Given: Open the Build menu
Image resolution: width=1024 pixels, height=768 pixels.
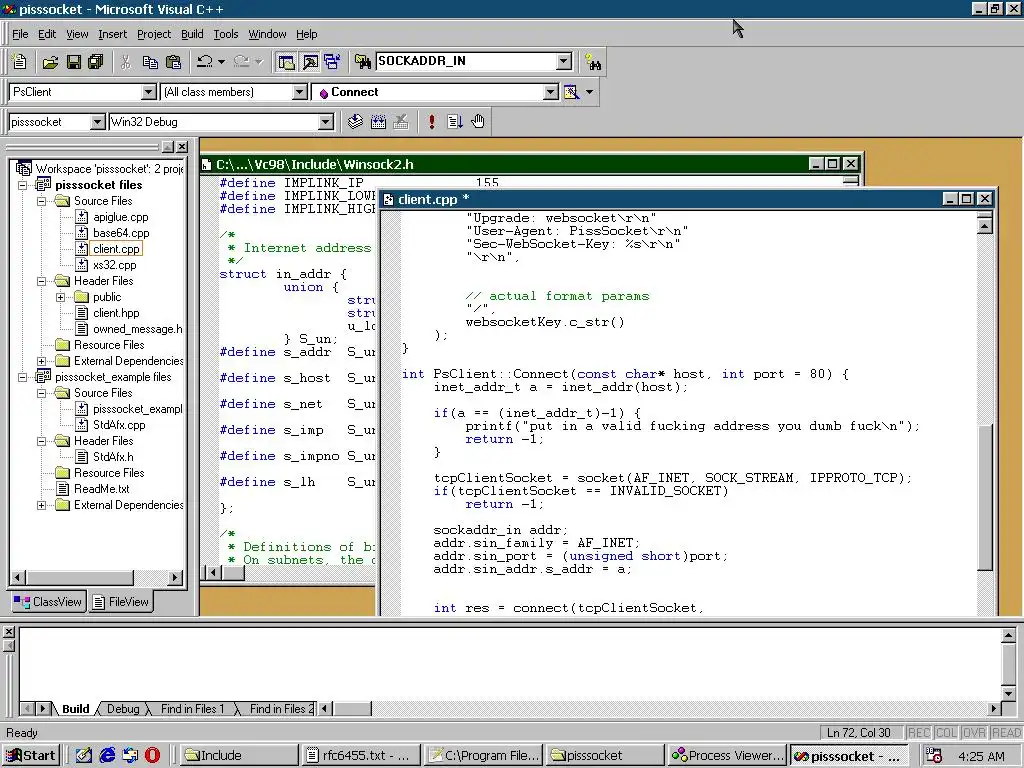Looking at the screenshot, I should point(192,34).
